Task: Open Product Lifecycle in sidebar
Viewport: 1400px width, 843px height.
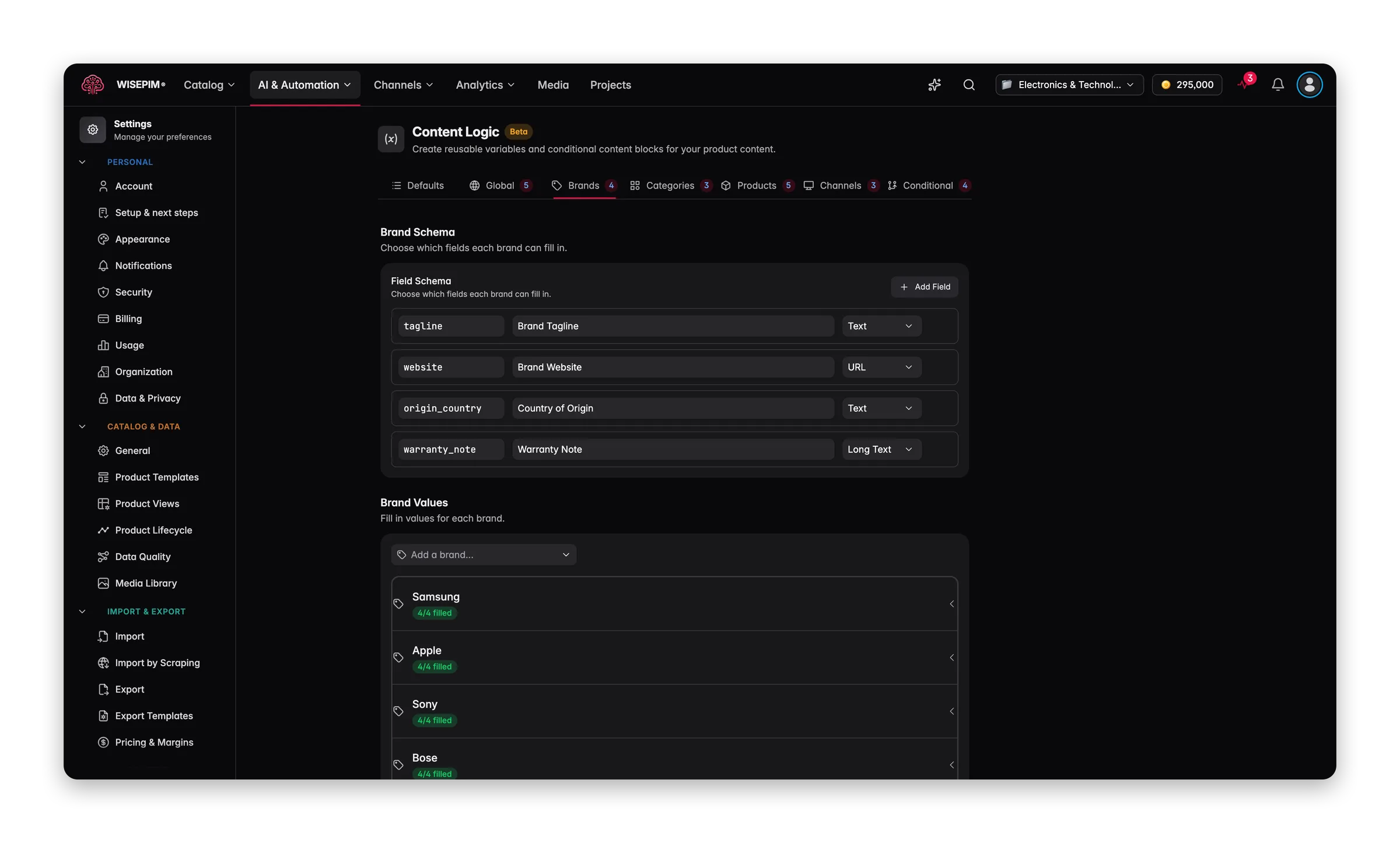Action: [153, 530]
